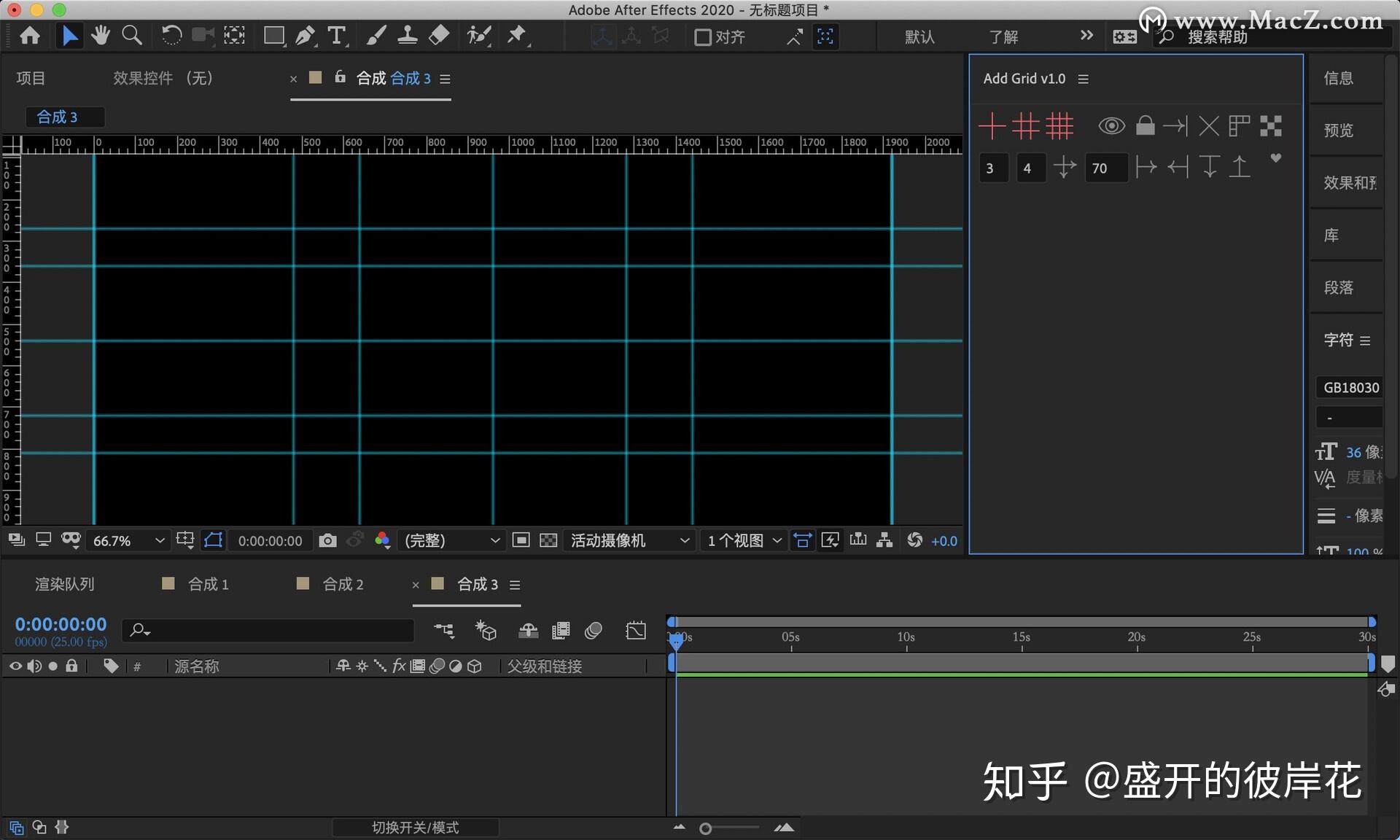Enable the 对齐 snapping checkbox
This screenshot has width=1400, height=840.
[x=702, y=36]
